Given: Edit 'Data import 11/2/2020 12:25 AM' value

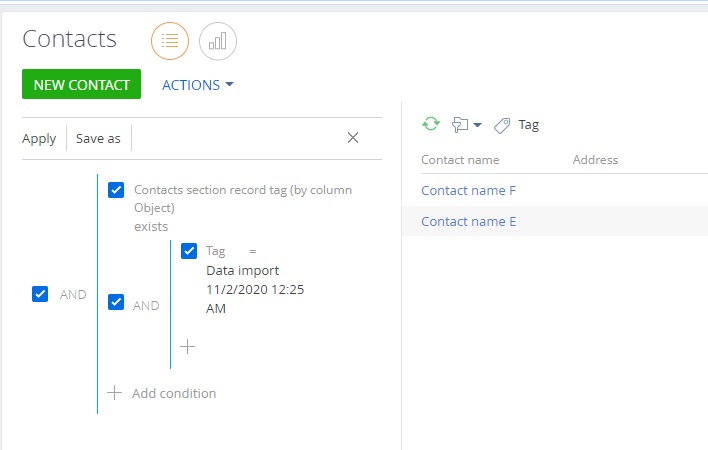Looking at the screenshot, I should 255,289.
